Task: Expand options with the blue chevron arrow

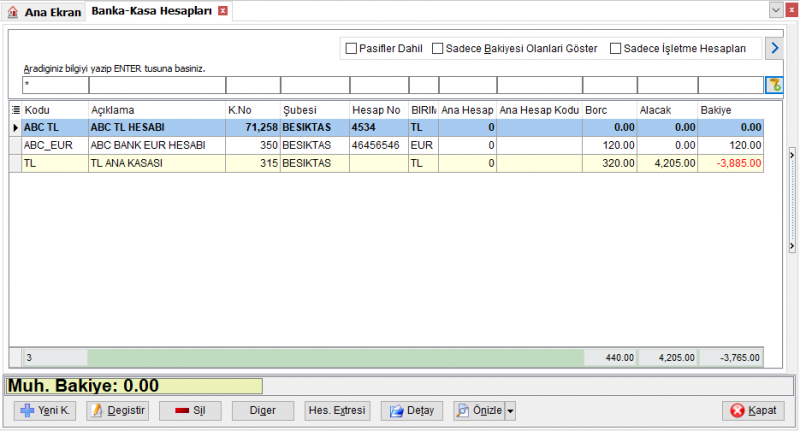Action: click(774, 48)
